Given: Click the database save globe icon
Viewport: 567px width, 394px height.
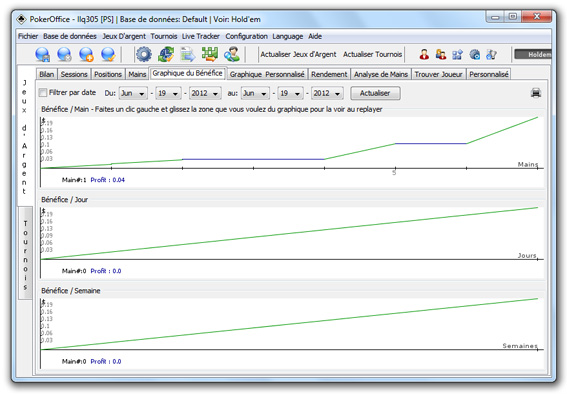Looking at the screenshot, I should pyautogui.click(x=42, y=55).
